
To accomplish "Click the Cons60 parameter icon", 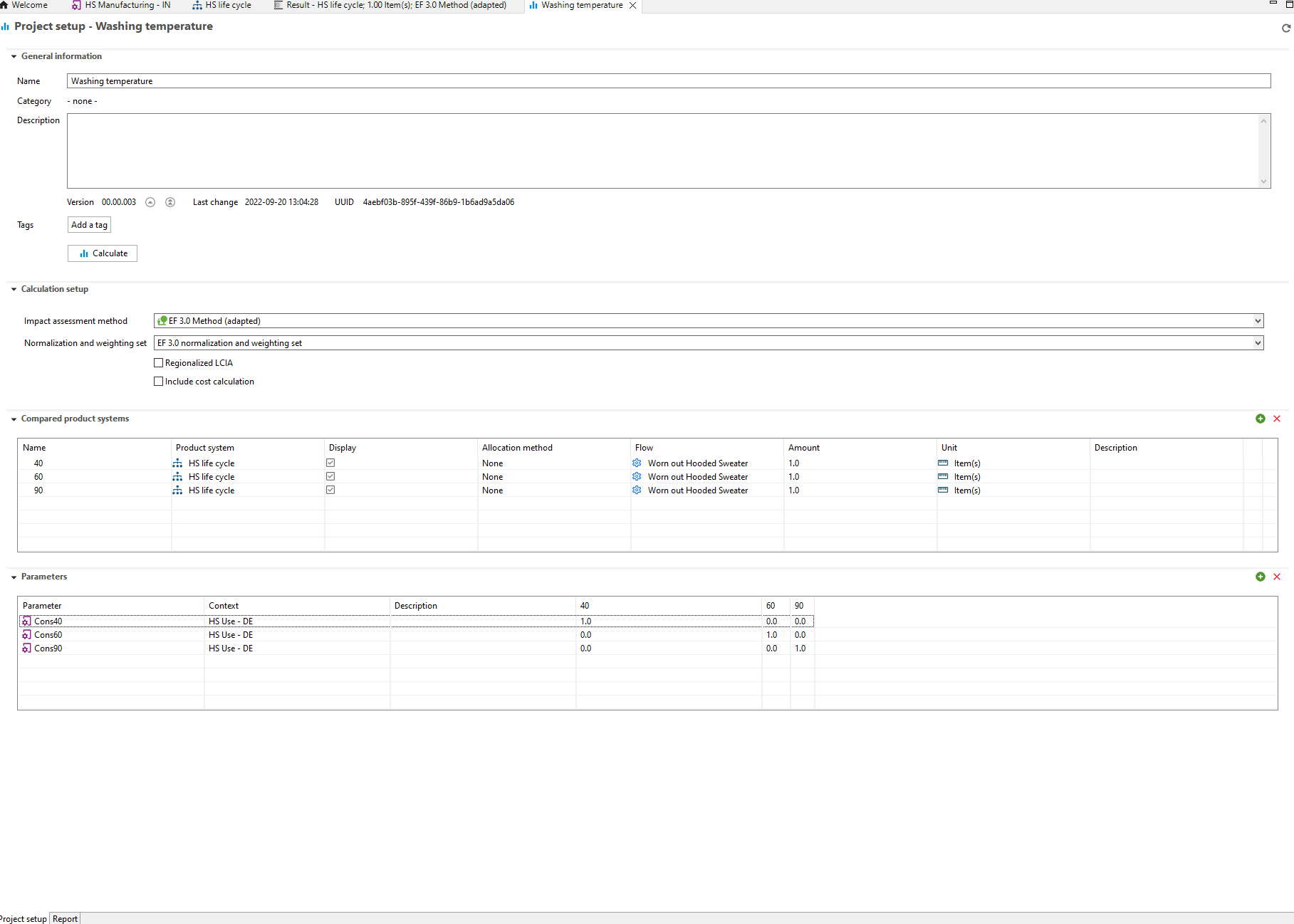I will [x=26, y=635].
